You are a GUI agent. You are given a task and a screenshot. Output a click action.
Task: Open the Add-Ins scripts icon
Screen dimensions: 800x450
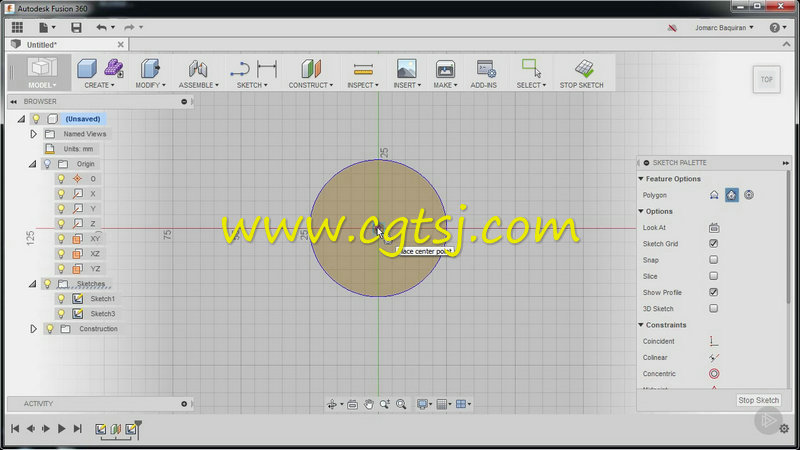coord(485,68)
